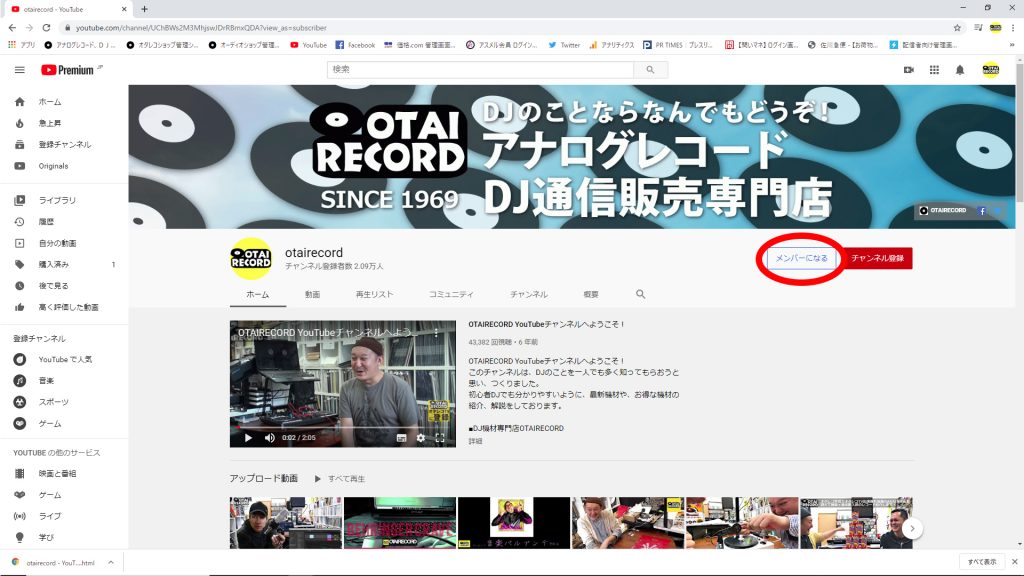Viewport: 1024px width, 576px height.
Task: Select the コミュニティ channel tab
Action: [451, 295]
